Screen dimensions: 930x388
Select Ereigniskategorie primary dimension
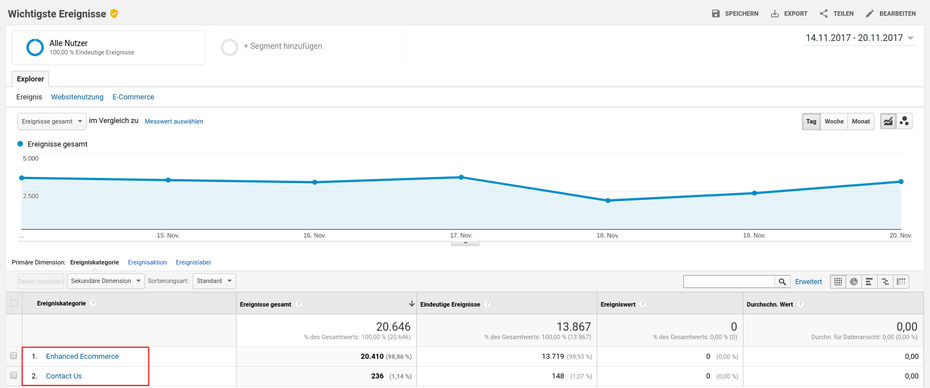point(95,262)
